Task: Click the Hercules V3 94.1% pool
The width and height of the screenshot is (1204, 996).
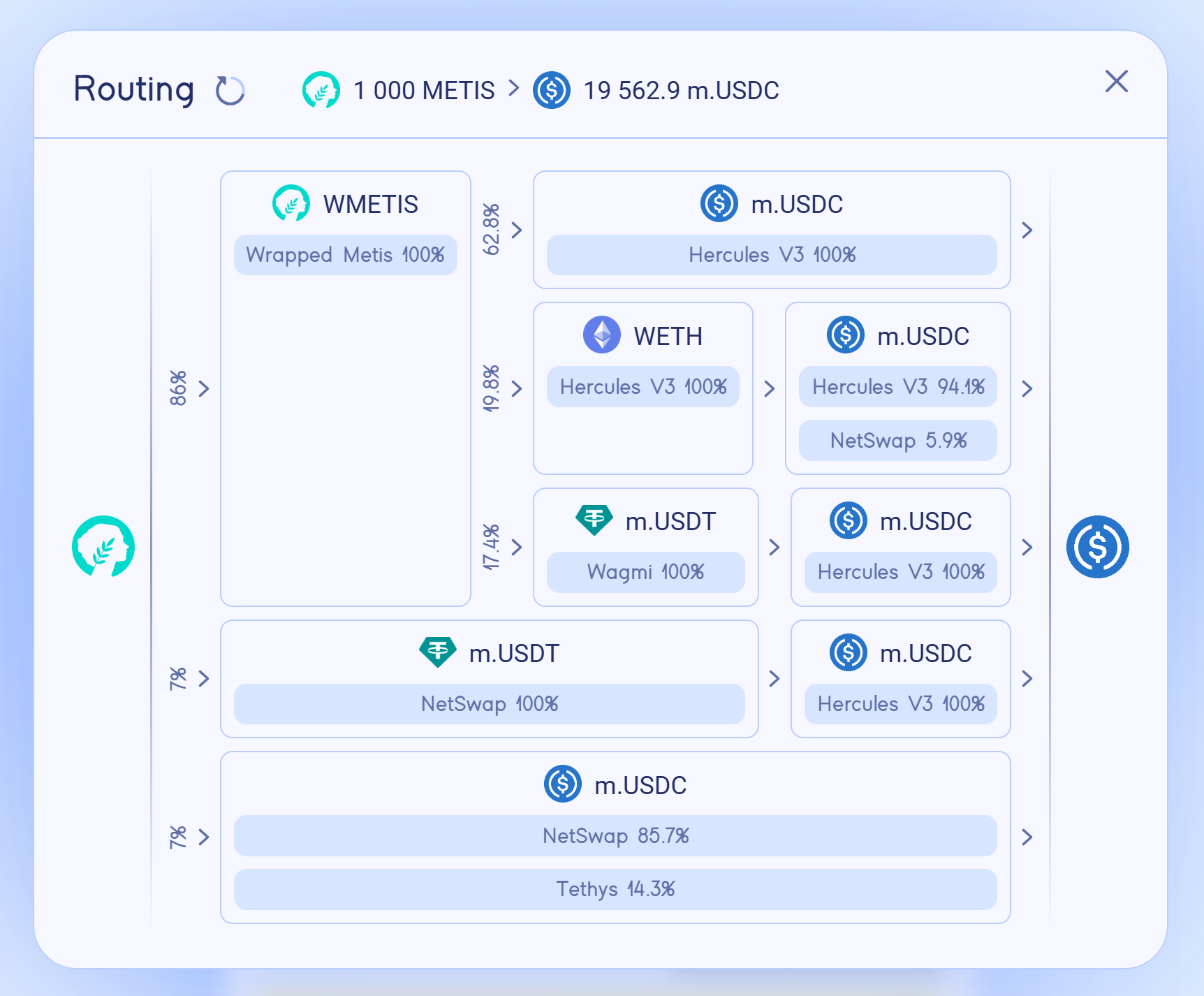Action: (x=898, y=386)
